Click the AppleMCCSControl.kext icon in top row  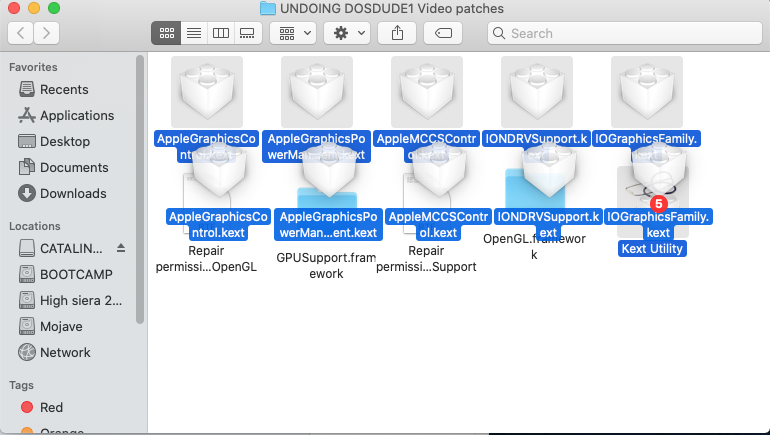pyautogui.click(x=427, y=92)
